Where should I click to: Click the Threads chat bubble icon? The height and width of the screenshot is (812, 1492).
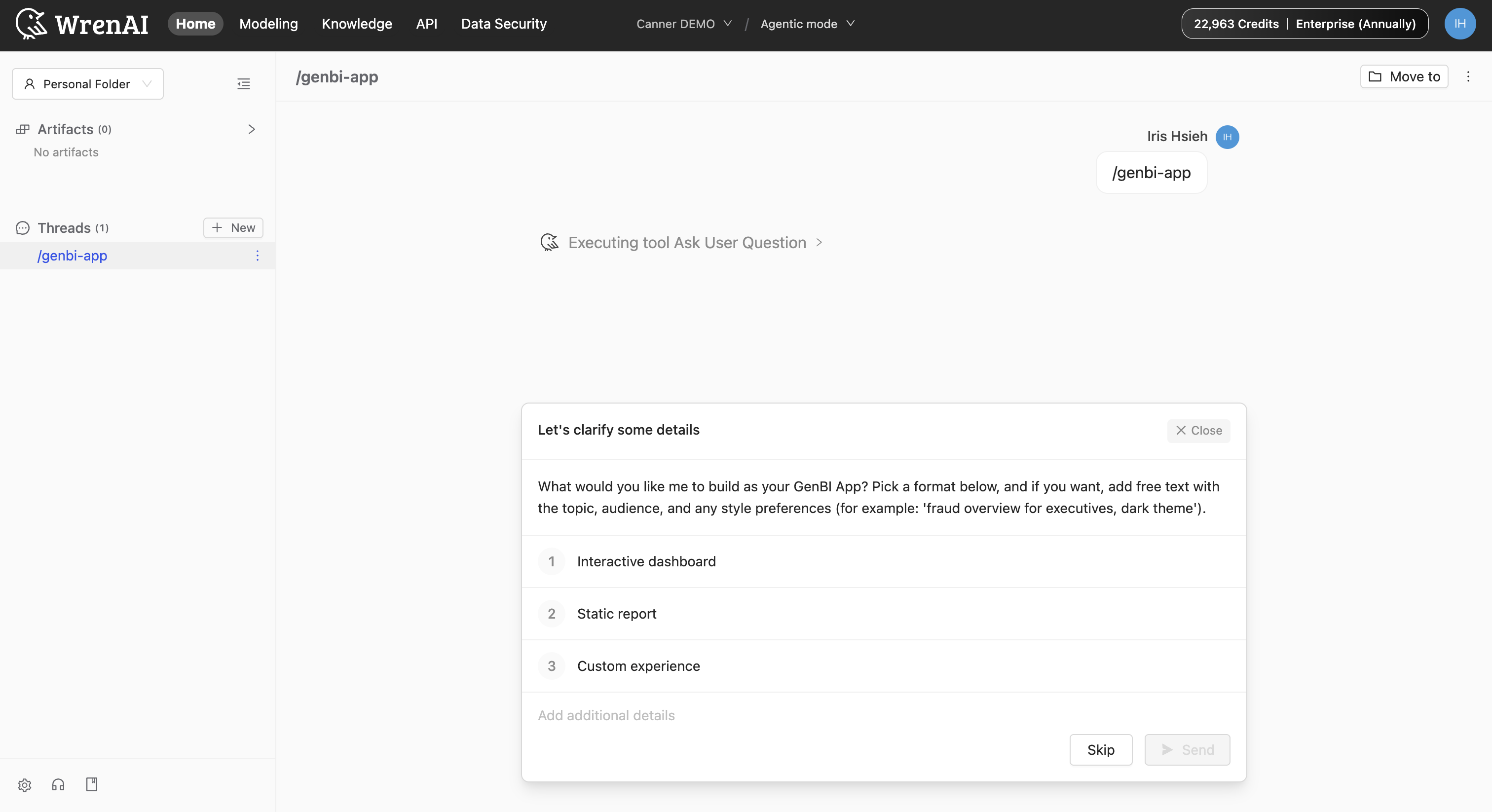(x=23, y=227)
